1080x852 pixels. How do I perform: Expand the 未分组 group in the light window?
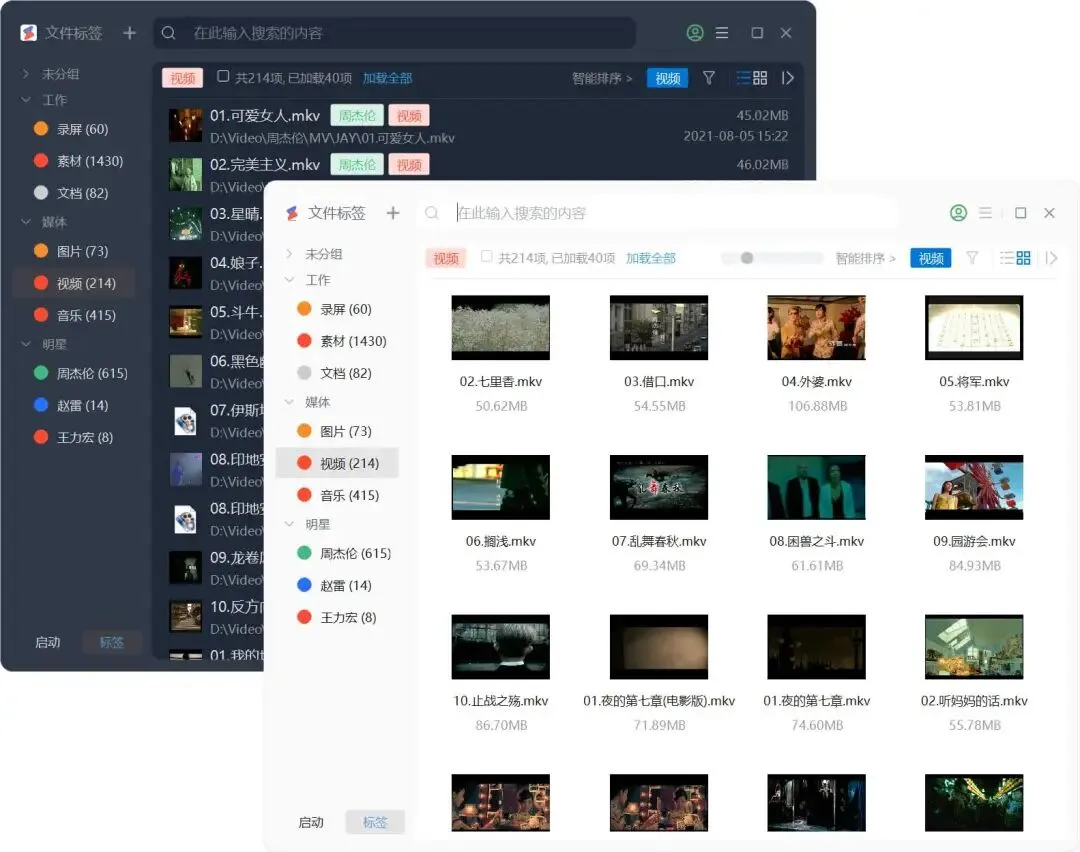point(289,254)
